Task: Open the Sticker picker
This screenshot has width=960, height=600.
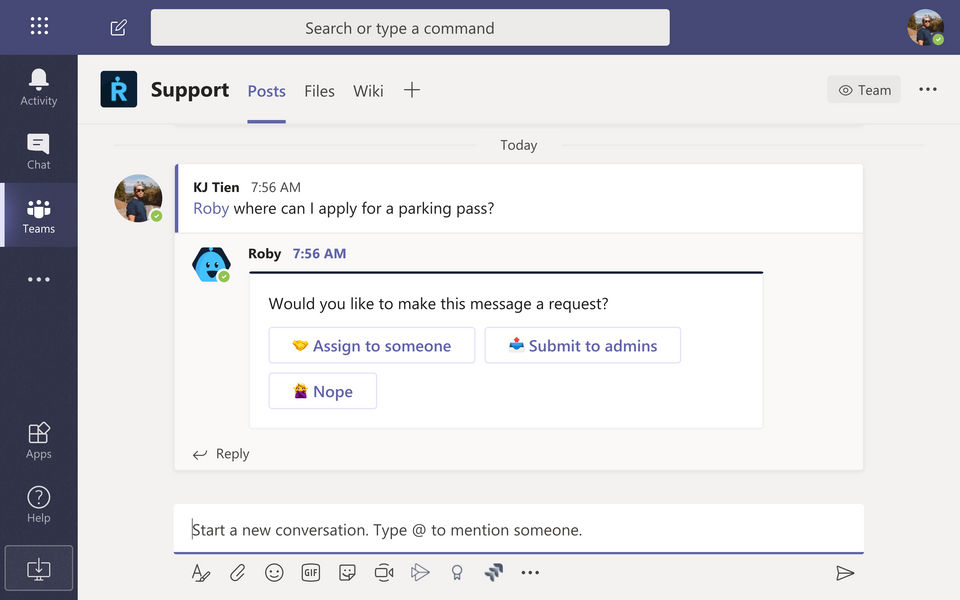Action: click(347, 573)
